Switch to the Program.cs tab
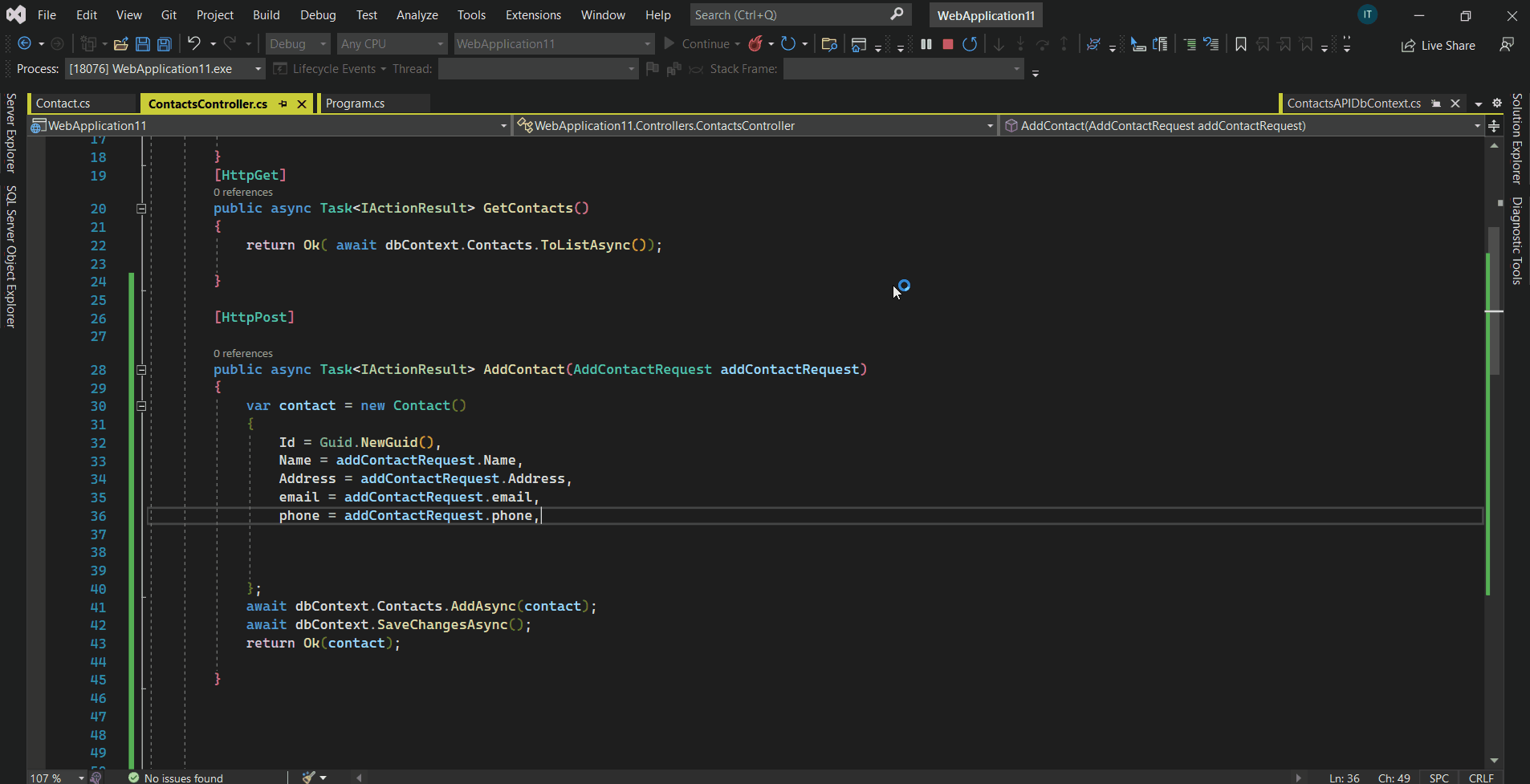Image resolution: width=1530 pixels, height=784 pixels. point(356,104)
